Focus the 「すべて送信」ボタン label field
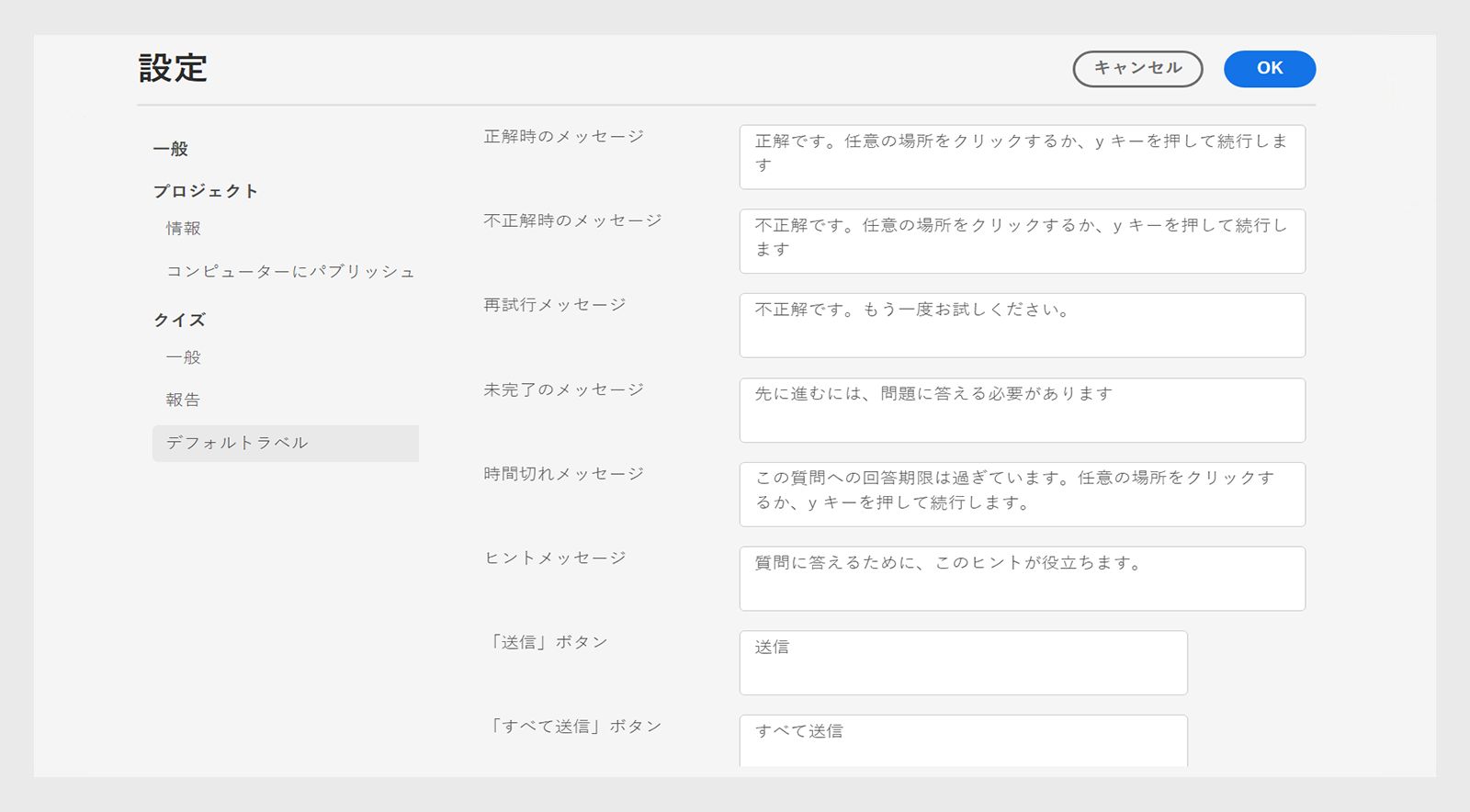The height and width of the screenshot is (812, 1470). (963, 740)
